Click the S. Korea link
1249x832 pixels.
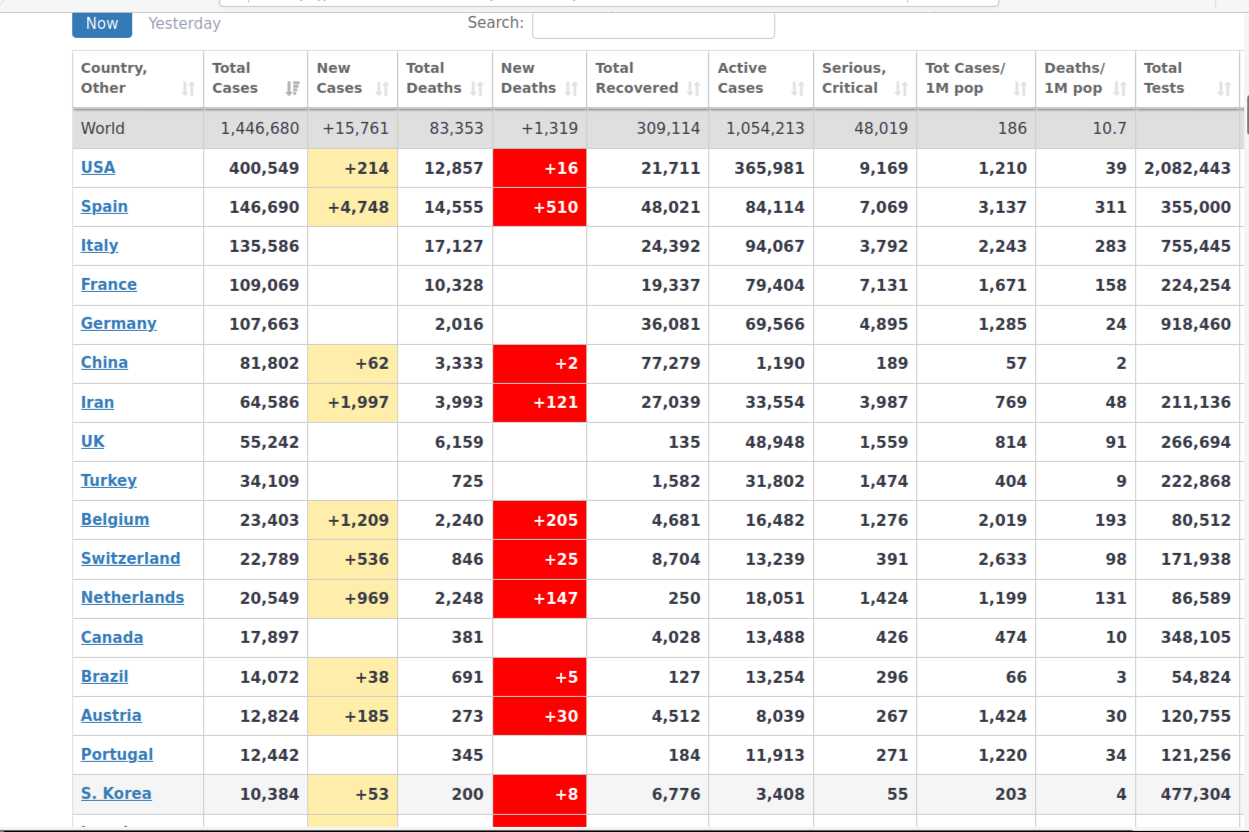pyautogui.click(x=116, y=793)
